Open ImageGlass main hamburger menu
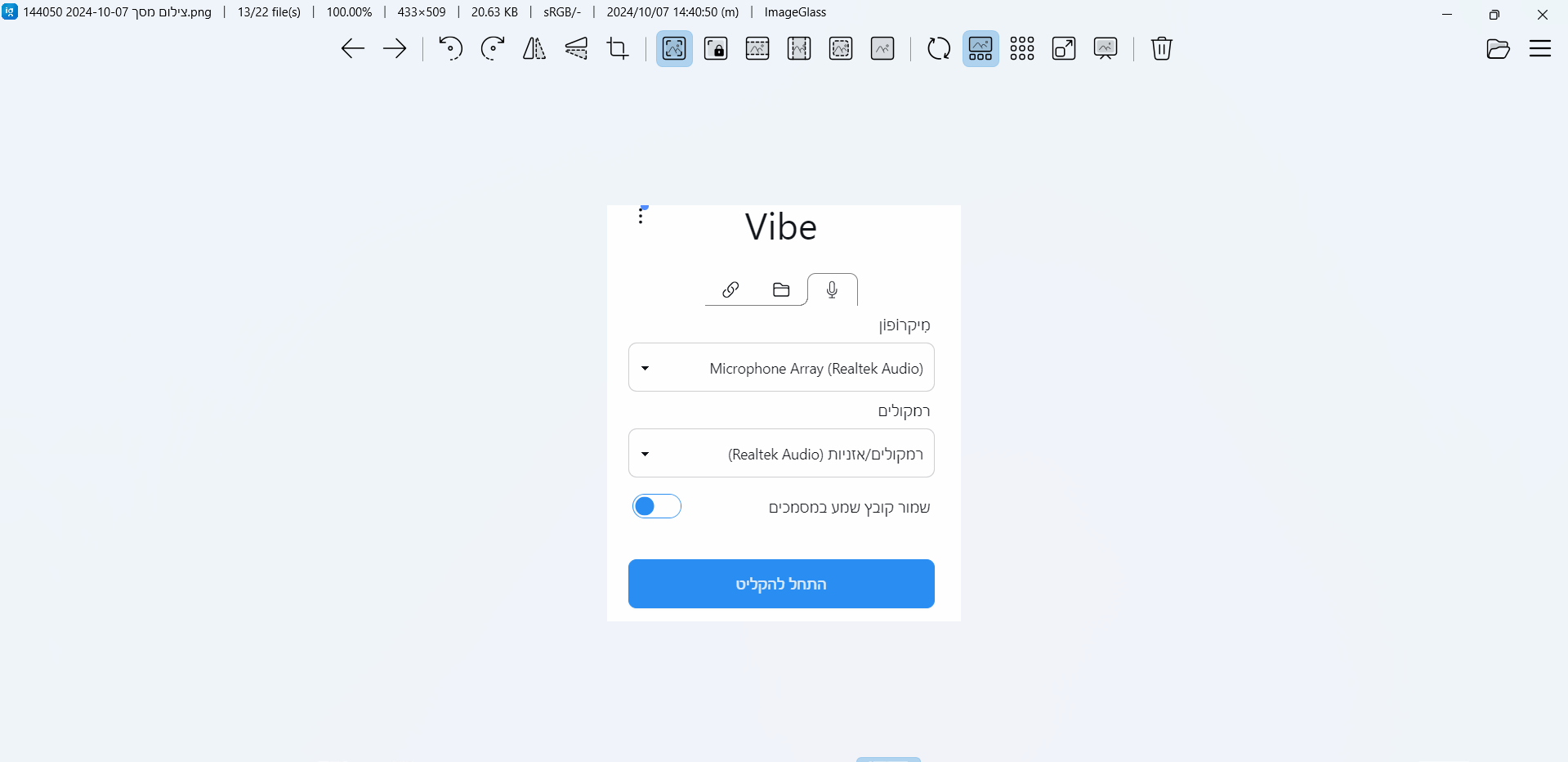This screenshot has height=762, width=1568. click(1540, 49)
